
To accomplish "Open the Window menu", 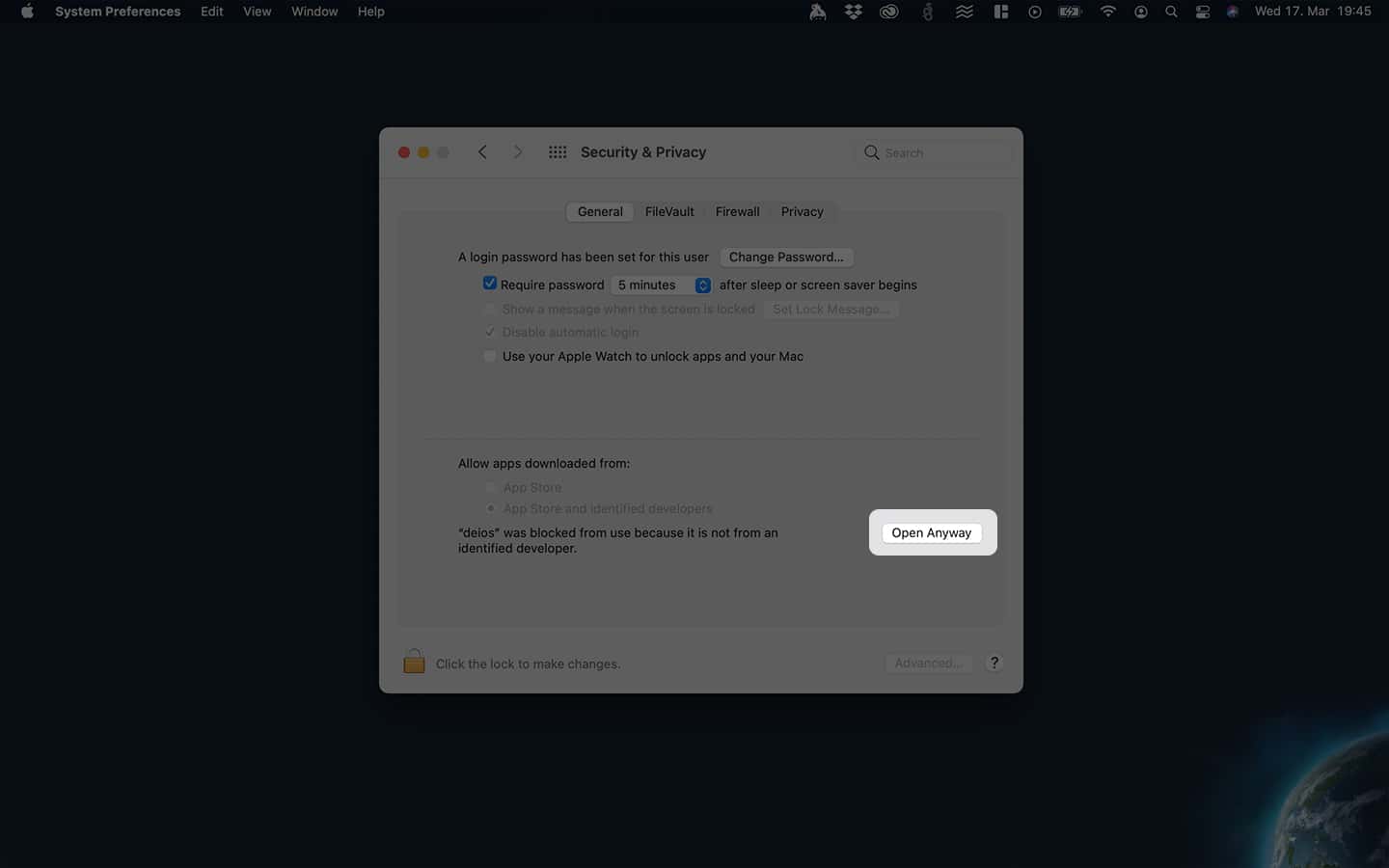I will click(314, 12).
